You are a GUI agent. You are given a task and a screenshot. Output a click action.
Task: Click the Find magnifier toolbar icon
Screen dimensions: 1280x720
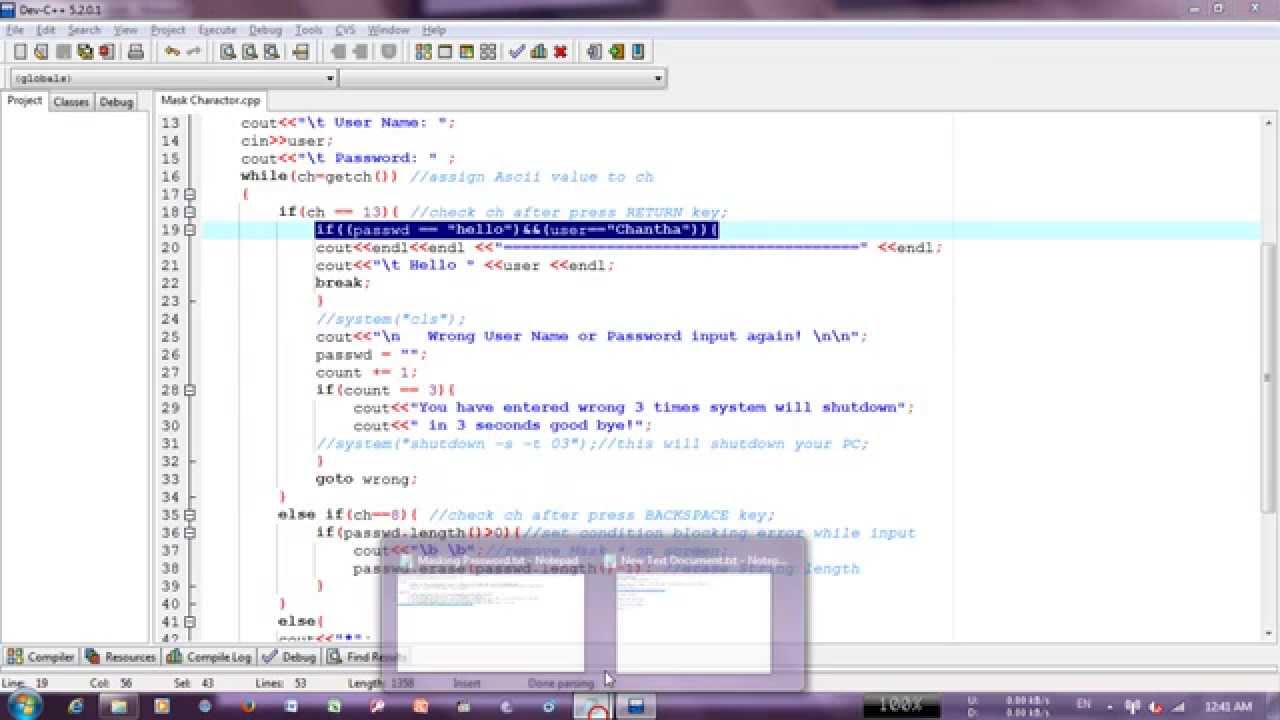coord(228,52)
